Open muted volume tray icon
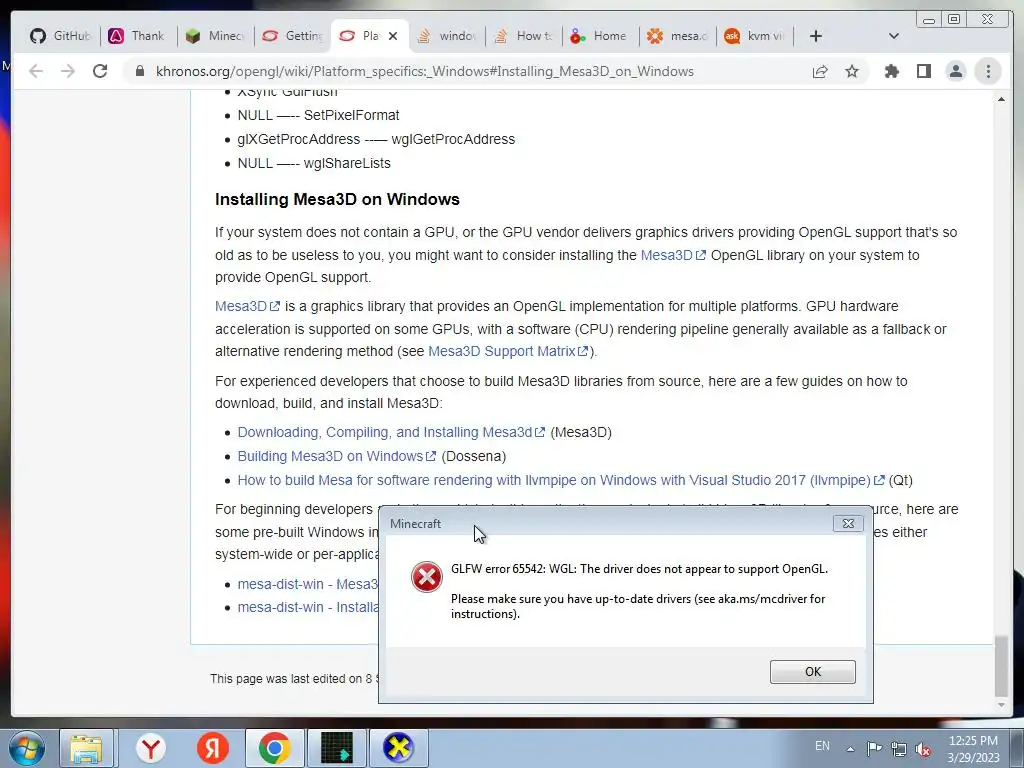 923,749
